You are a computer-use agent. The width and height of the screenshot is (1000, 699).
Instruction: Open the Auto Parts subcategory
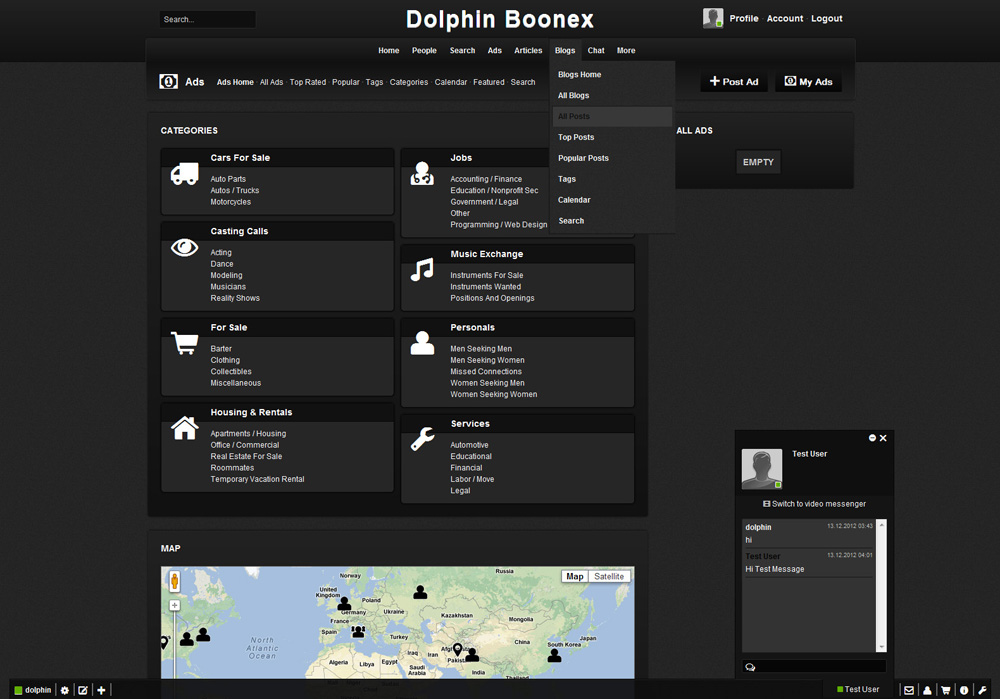[x=228, y=179]
